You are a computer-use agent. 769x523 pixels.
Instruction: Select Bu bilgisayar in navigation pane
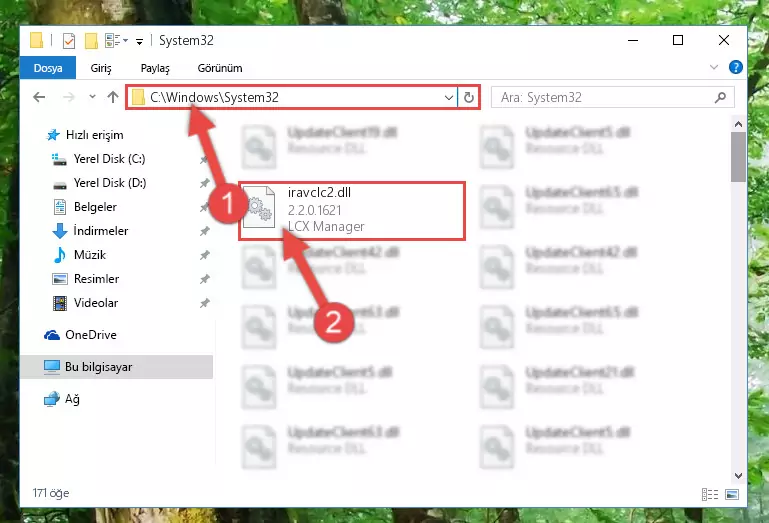(98, 367)
